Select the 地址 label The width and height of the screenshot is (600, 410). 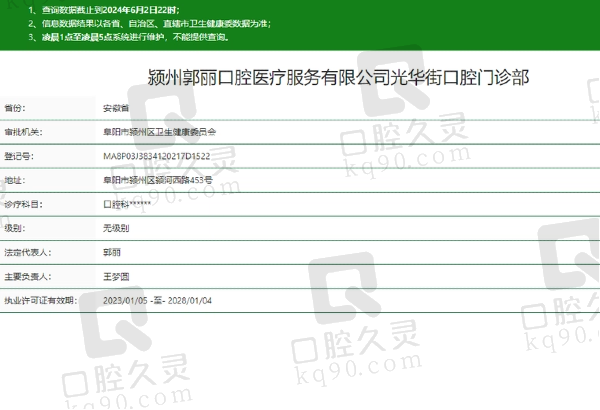click(x=15, y=180)
